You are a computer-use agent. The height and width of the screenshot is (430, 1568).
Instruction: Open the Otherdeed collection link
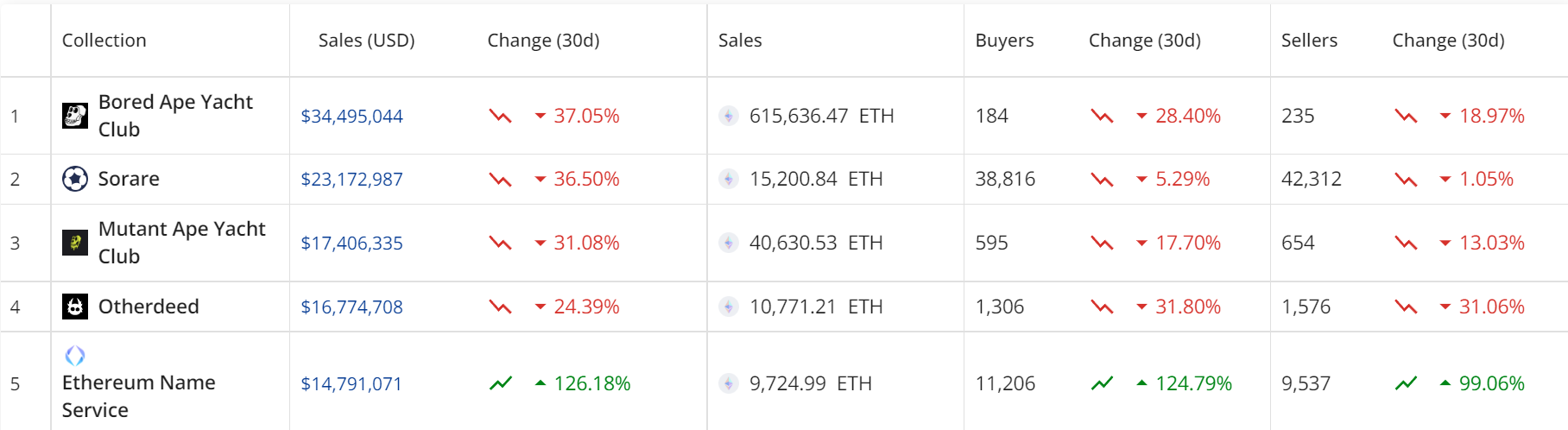149,307
